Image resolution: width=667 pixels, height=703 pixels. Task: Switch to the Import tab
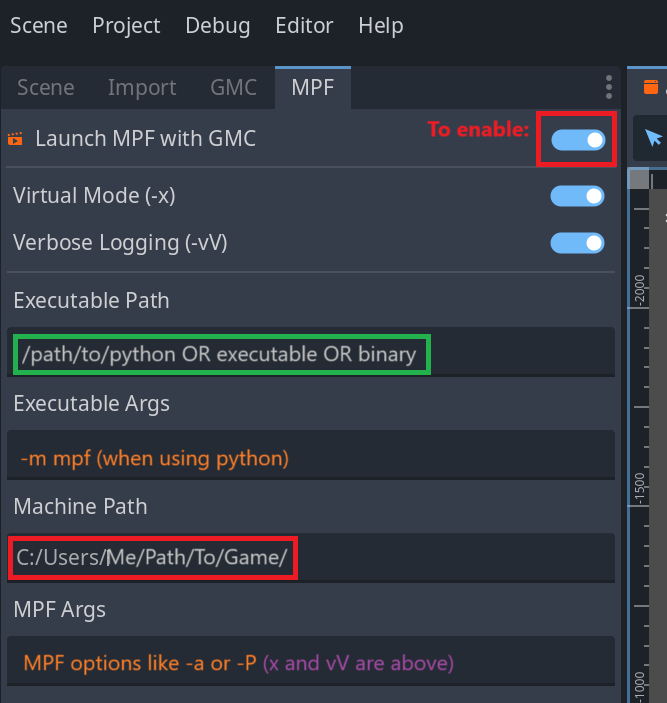pyautogui.click(x=142, y=88)
